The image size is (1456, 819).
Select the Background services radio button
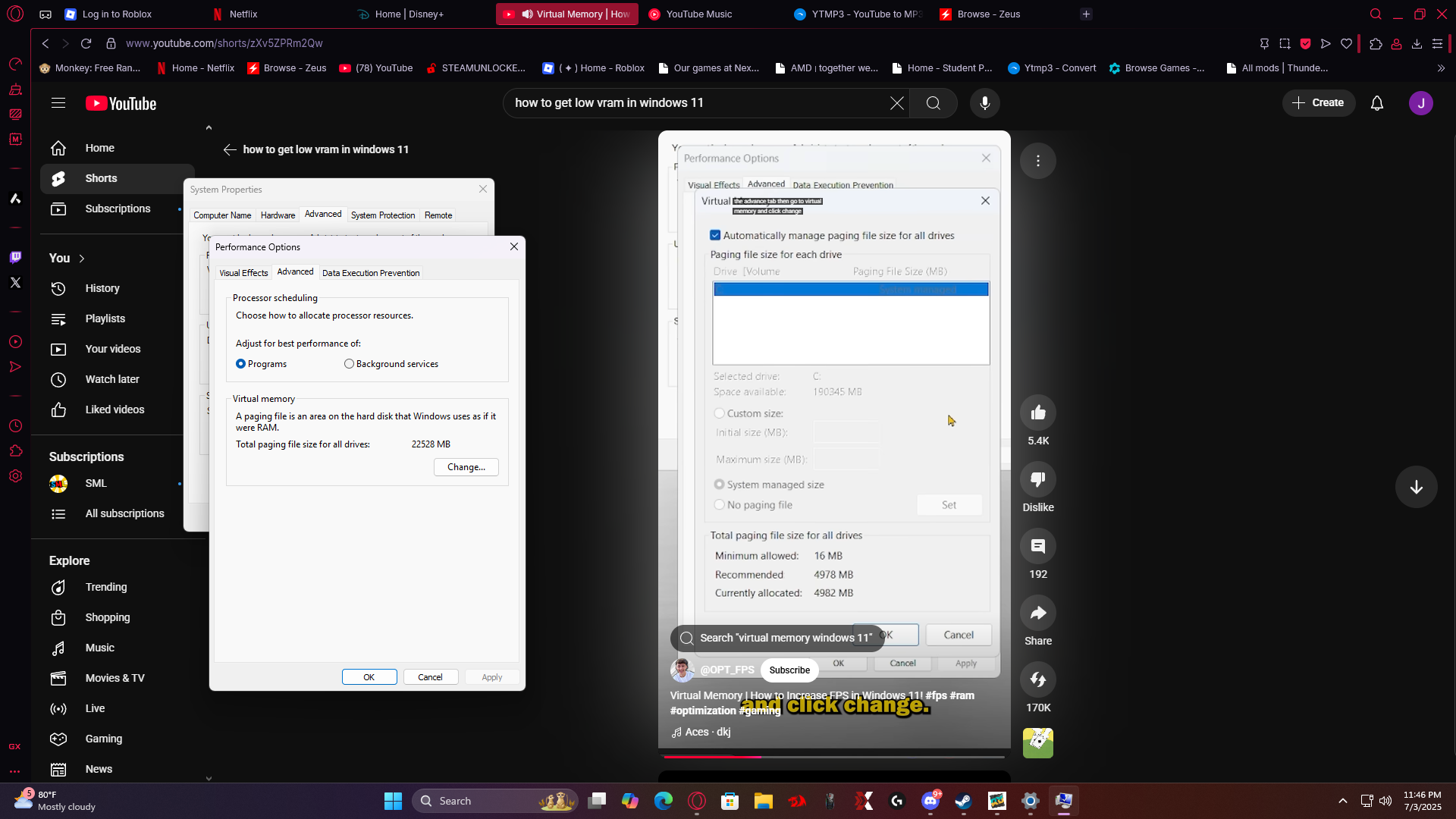(349, 364)
